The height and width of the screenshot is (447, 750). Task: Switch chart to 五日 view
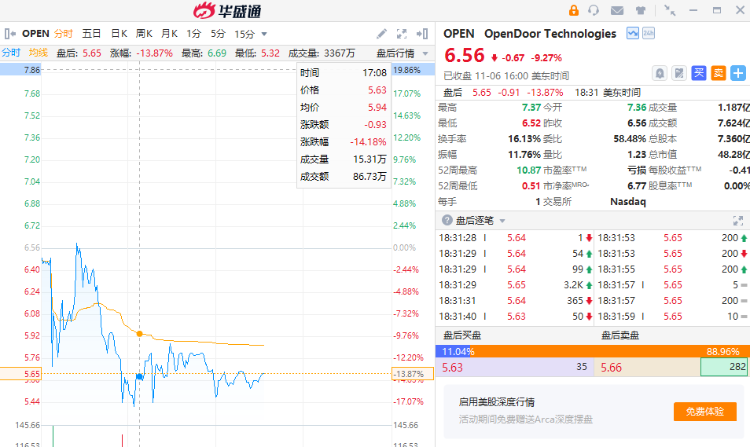[91, 33]
